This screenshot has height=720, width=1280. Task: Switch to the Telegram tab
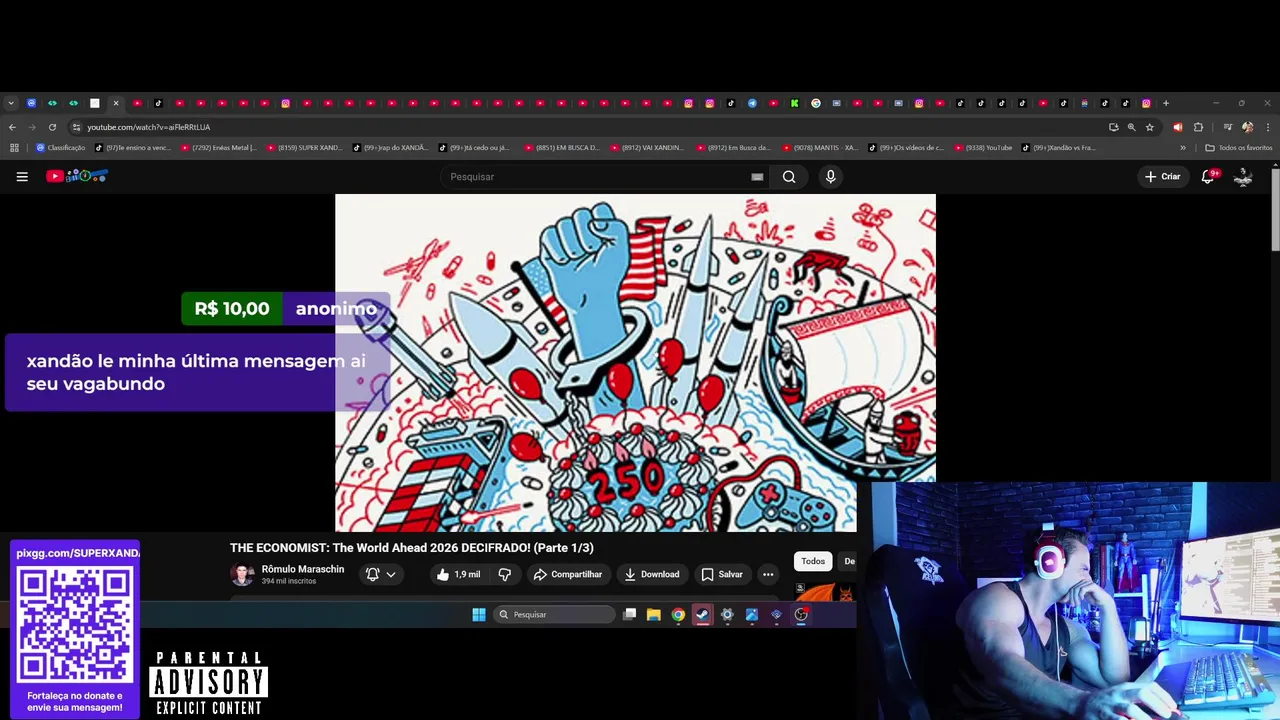[x=752, y=103]
